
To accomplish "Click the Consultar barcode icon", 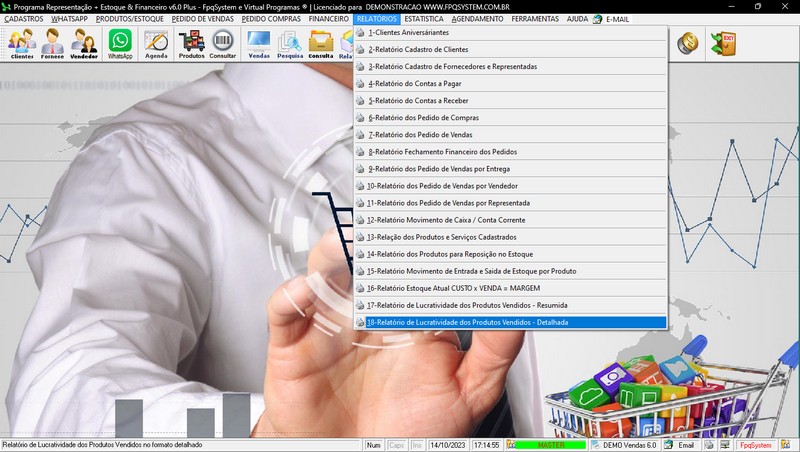I will (x=223, y=43).
